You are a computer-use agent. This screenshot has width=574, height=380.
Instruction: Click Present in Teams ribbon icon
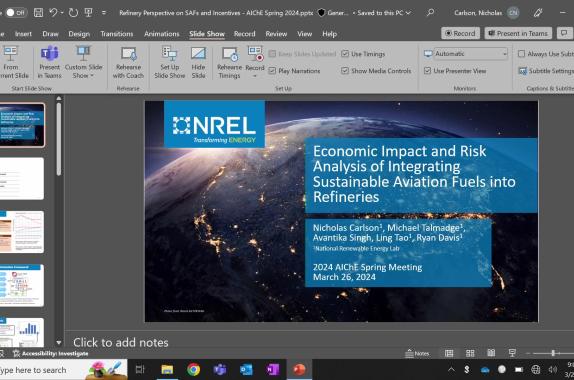click(x=49, y=62)
